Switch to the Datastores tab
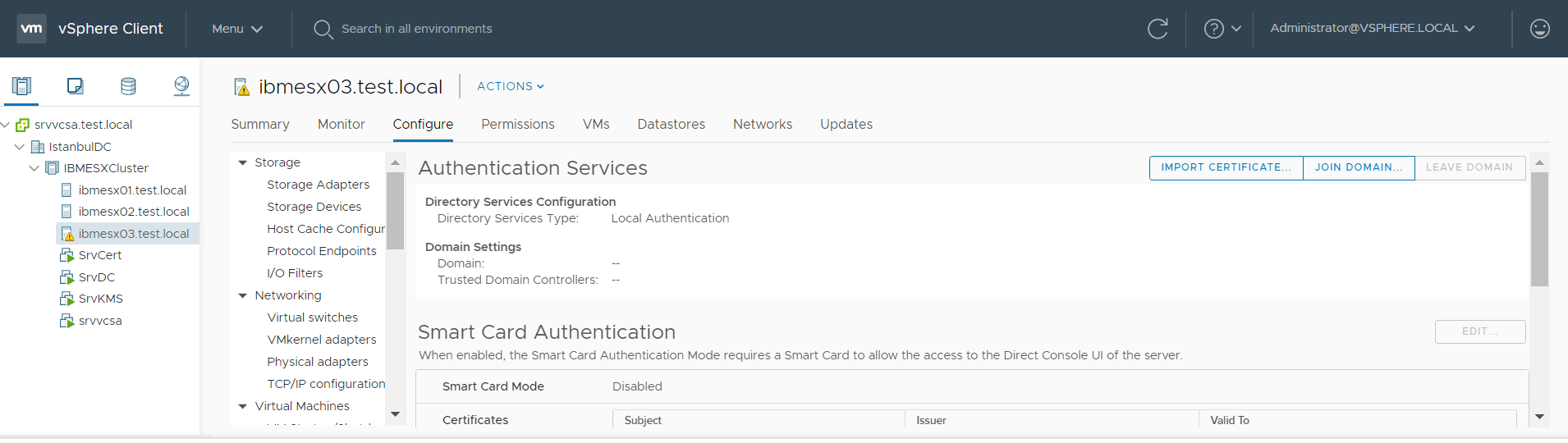Screen dimensions: 1568x443 point(672,124)
